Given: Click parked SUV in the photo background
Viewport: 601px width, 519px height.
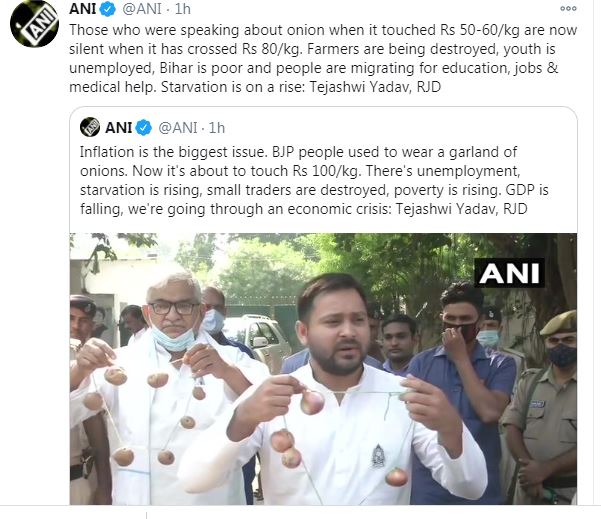Looking at the screenshot, I should 257,337.
